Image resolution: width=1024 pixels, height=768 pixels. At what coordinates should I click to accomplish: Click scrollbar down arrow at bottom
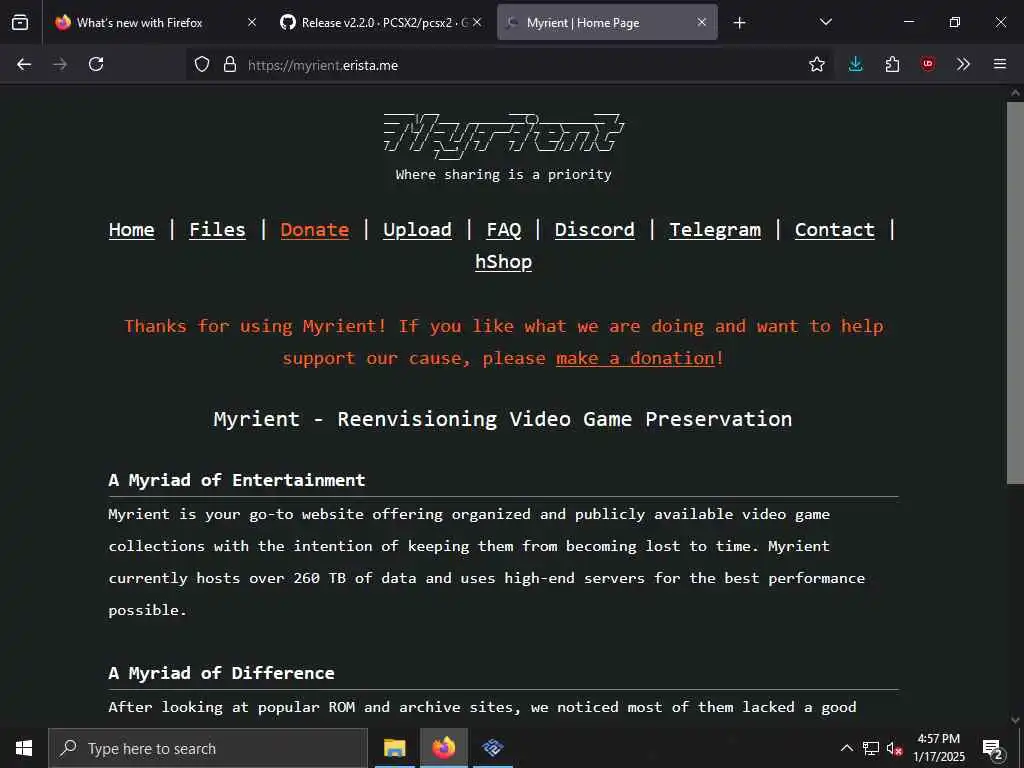tap(1015, 720)
